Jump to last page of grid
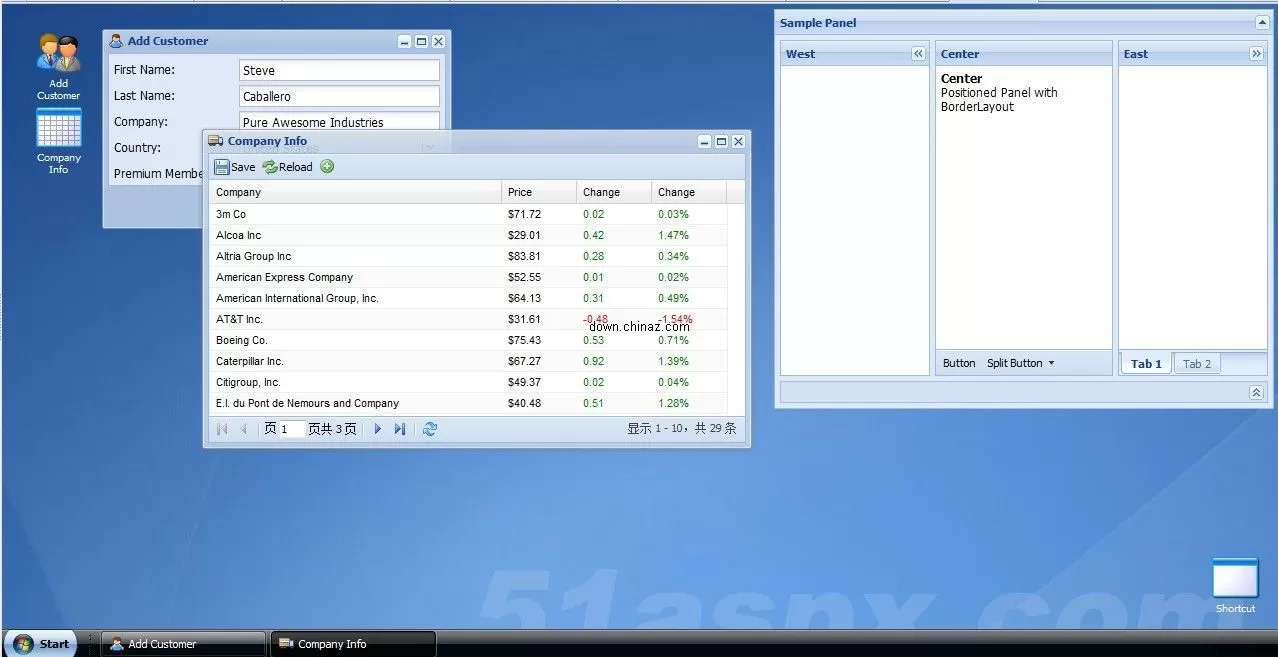Screen dimensions: 1278x657 [x=400, y=429]
